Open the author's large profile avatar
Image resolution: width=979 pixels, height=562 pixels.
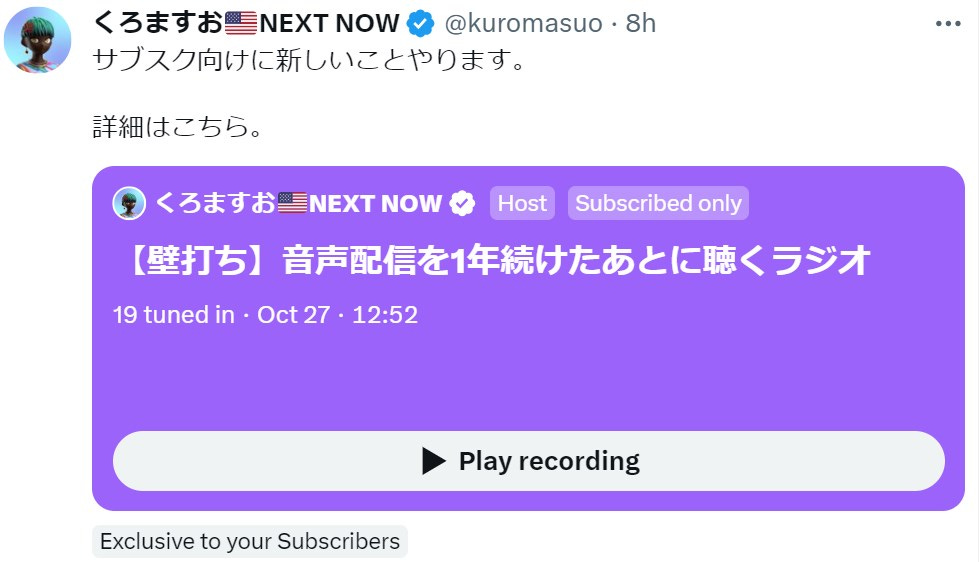click(37, 40)
